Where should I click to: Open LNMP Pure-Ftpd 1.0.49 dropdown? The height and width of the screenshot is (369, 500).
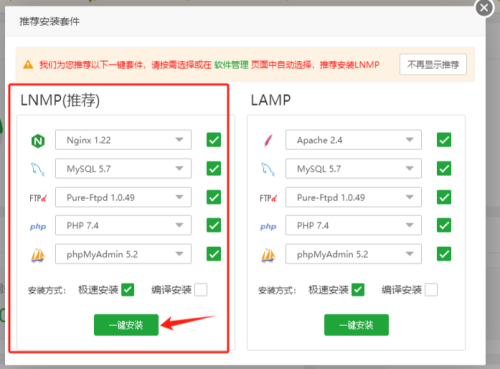click(x=123, y=197)
